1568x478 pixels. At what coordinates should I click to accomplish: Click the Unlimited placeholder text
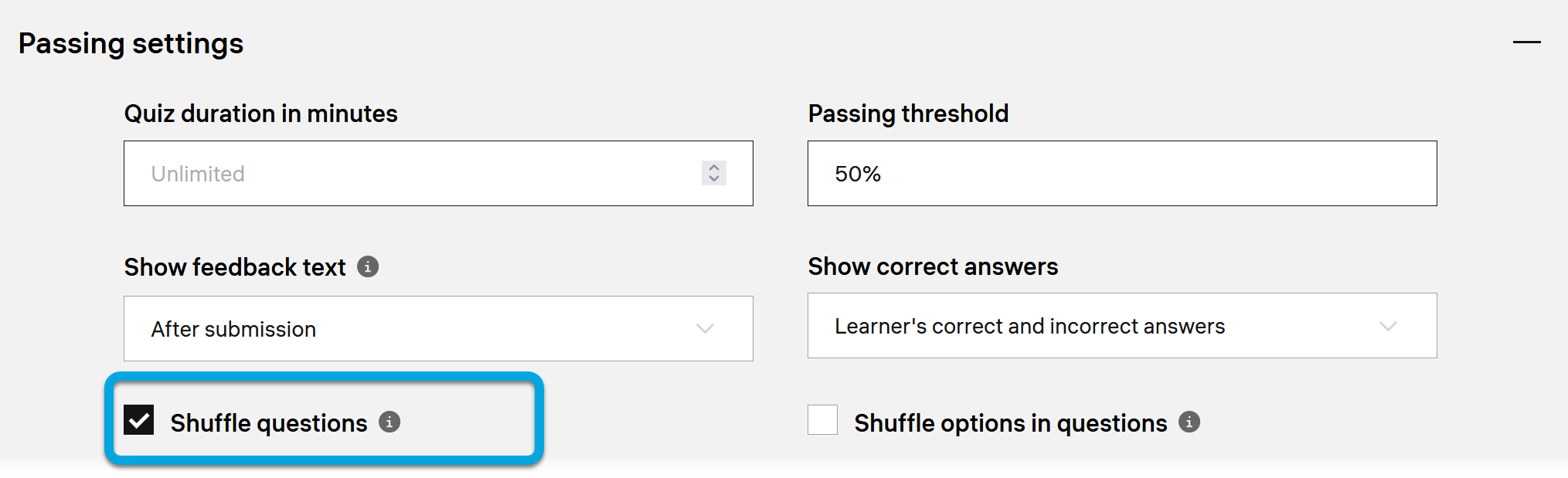[x=198, y=174]
